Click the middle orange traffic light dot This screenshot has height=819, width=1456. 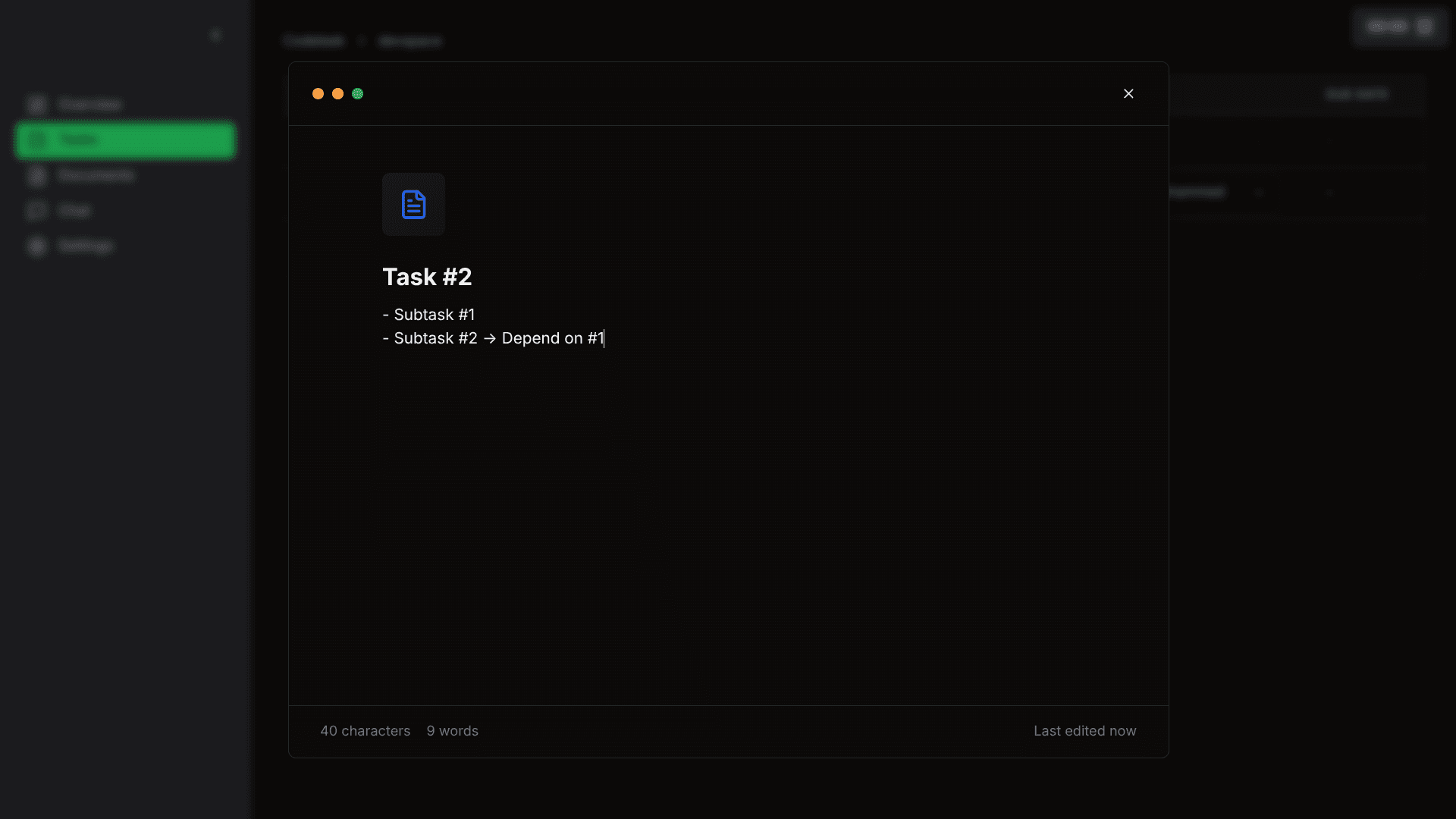pyautogui.click(x=337, y=93)
